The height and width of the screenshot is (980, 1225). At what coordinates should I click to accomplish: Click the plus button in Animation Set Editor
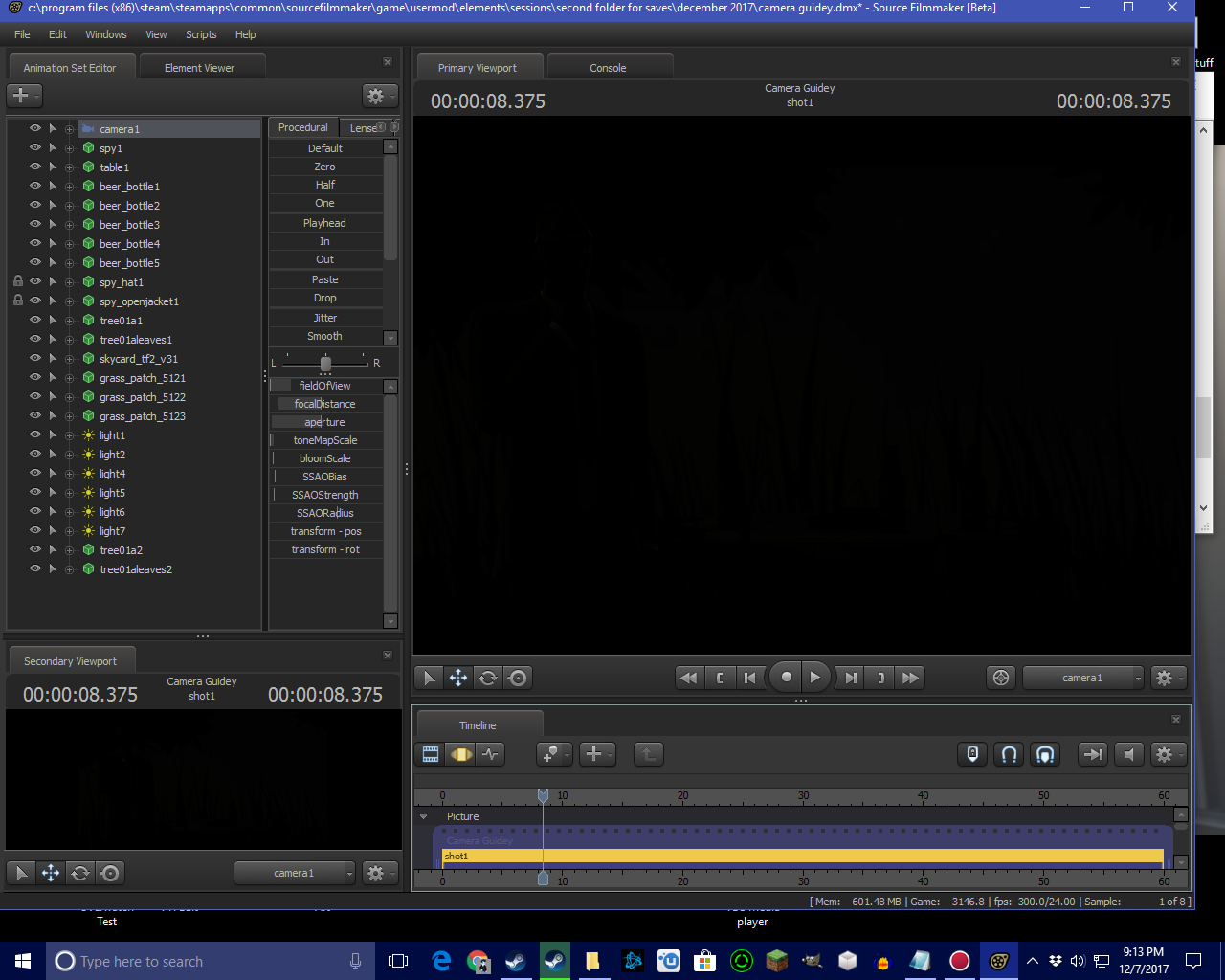tap(24, 96)
